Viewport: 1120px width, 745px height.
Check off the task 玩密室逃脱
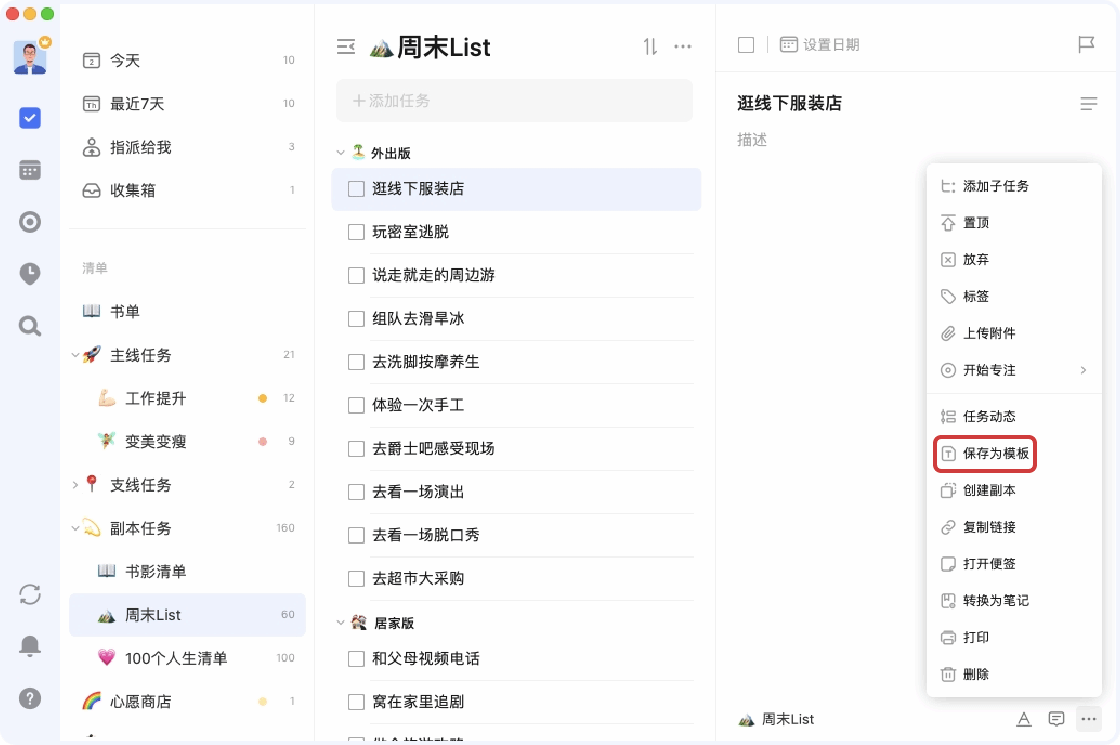pos(355,232)
